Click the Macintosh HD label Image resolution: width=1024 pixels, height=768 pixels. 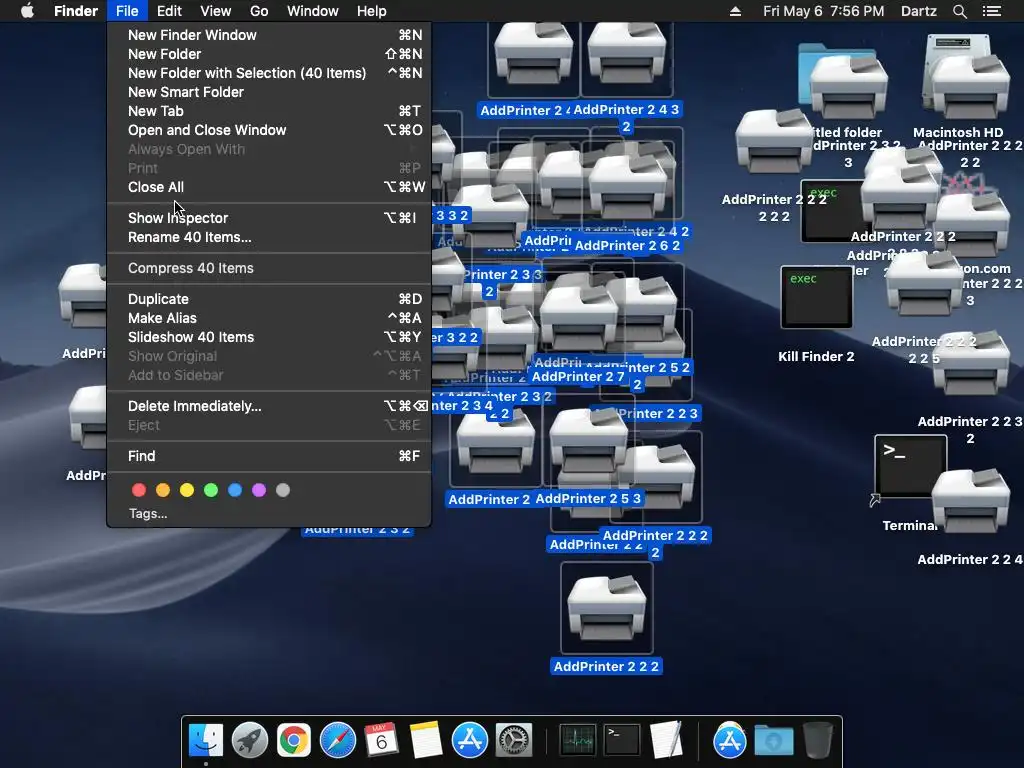958,133
